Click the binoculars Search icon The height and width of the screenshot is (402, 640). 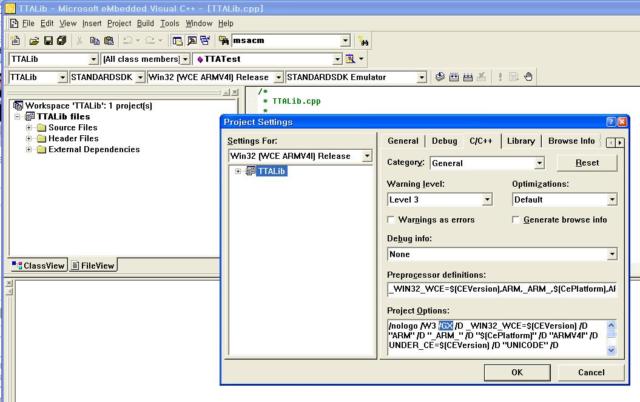[x=363, y=41]
